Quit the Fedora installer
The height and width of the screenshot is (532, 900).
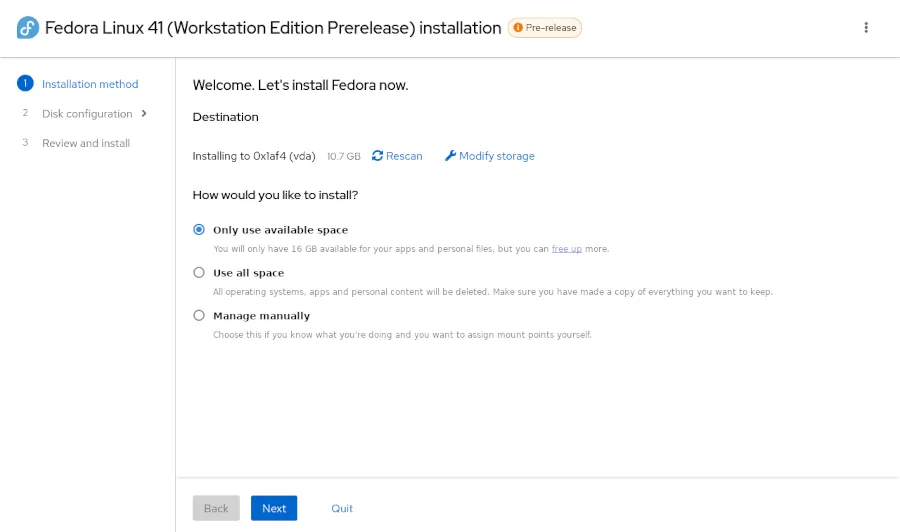342,508
